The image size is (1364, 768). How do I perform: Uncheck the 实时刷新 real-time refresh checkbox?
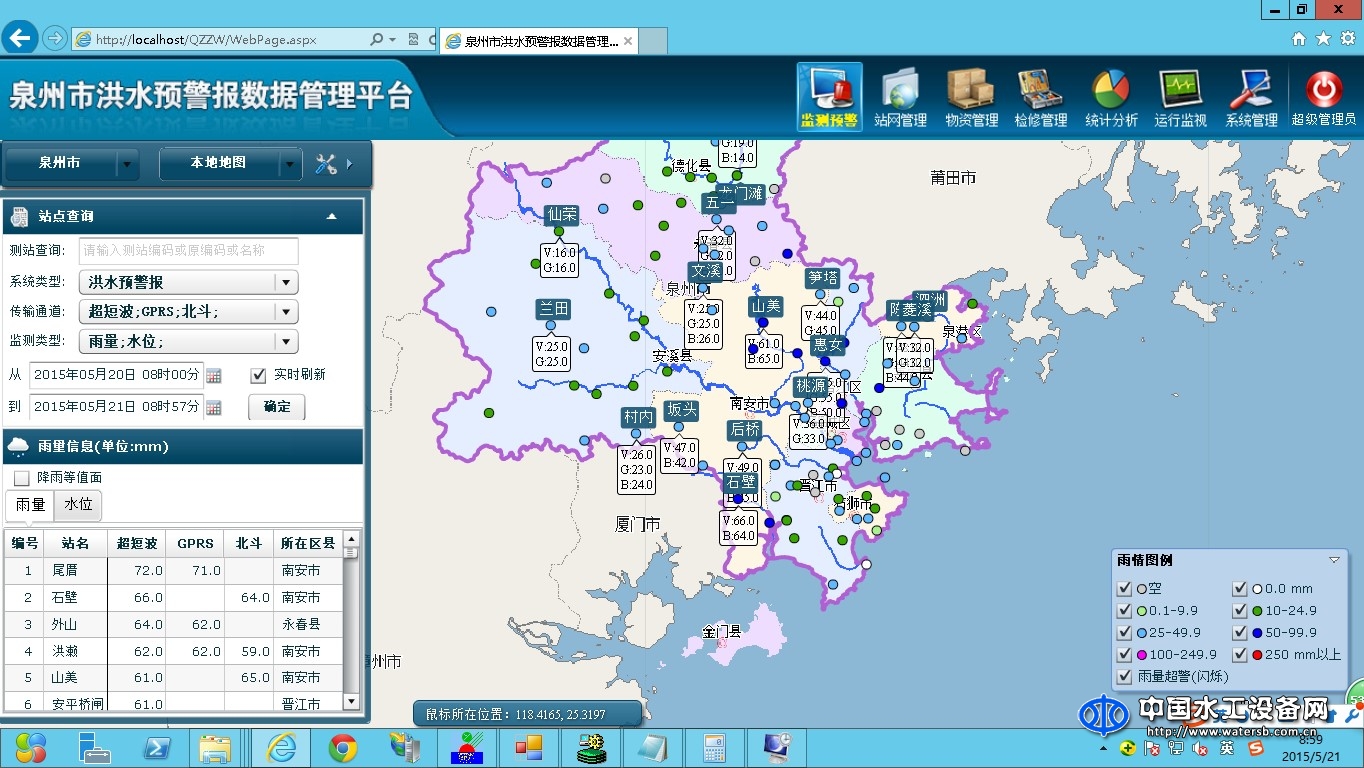click(256, 375)
